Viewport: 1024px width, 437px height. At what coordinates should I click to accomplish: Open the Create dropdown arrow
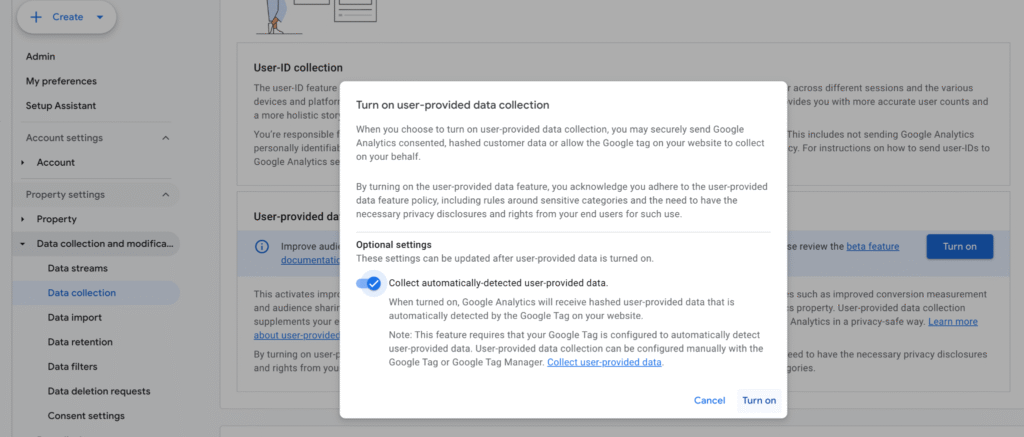pyautogui.click(x=100, y=17)
